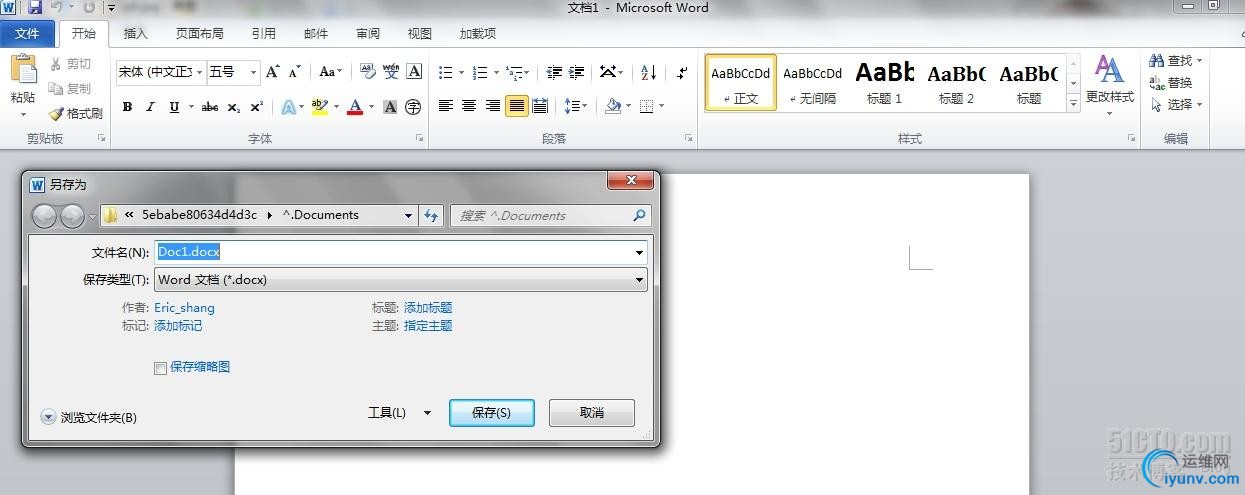Click the add title link
This screenshot has height=495, width=1245.
tap(428, 308)
